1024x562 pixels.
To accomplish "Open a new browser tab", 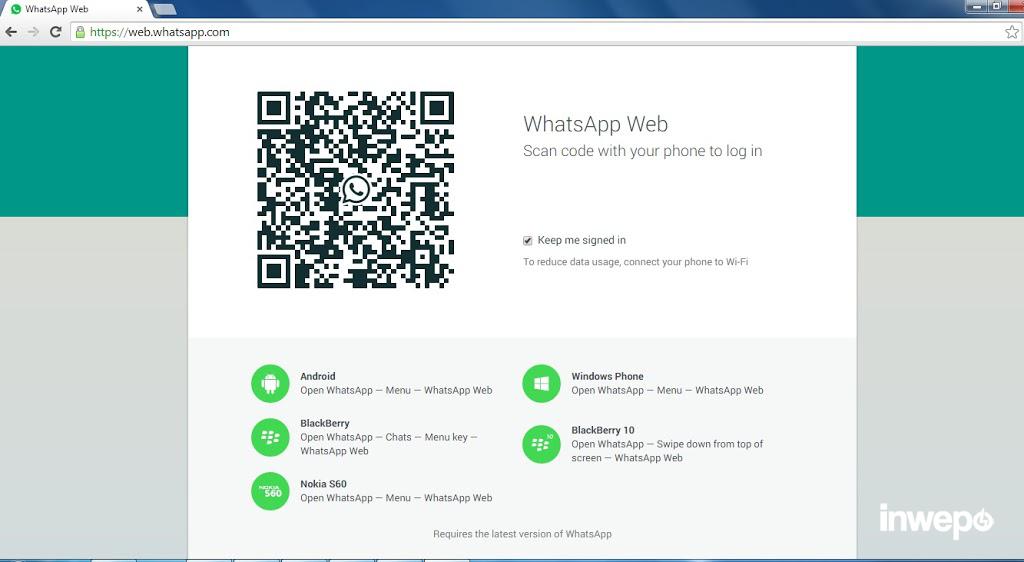I will tap(164, 9).
